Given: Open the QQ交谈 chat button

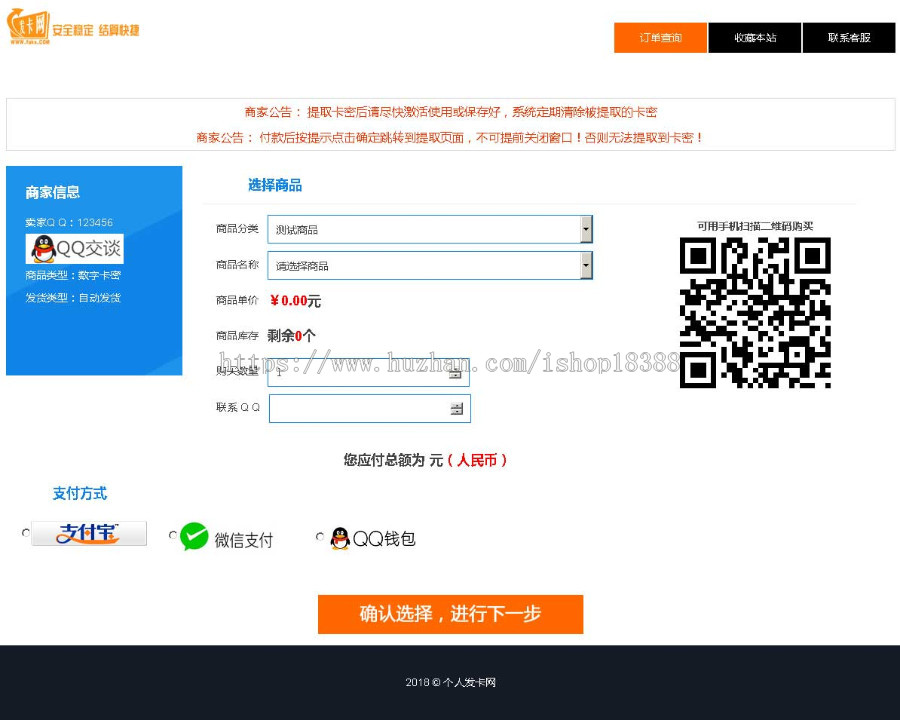Looking at the screenshot, I should click(75, 249).
